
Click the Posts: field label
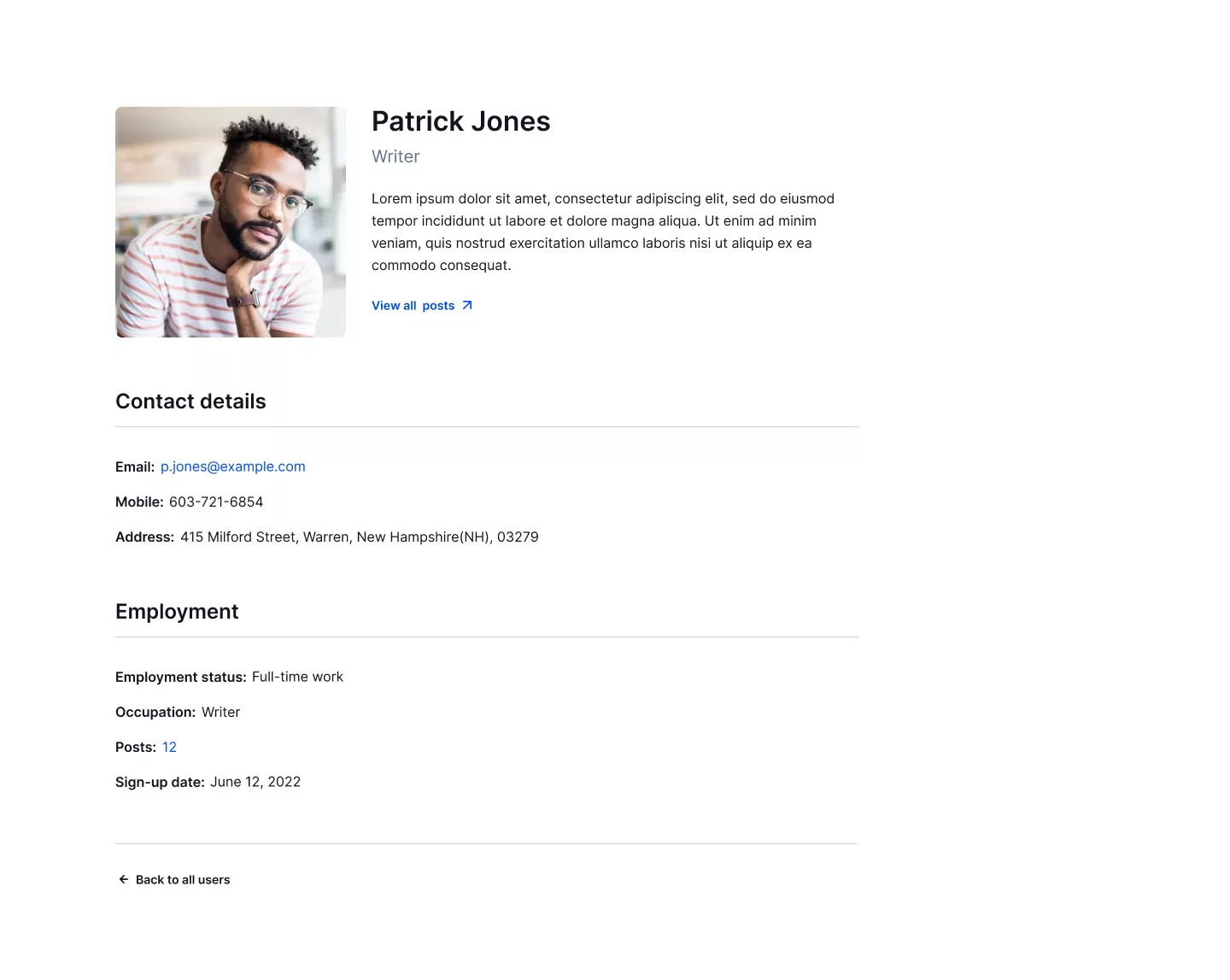click(x=136, y=747)
